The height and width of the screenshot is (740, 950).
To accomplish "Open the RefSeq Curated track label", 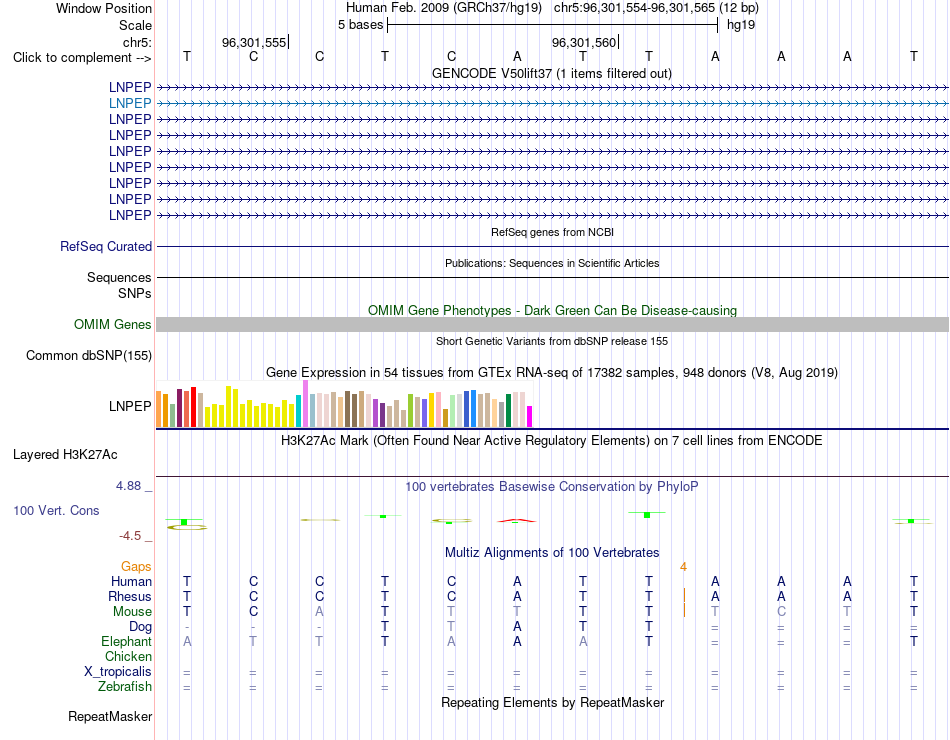I will (x=106, y=247).
